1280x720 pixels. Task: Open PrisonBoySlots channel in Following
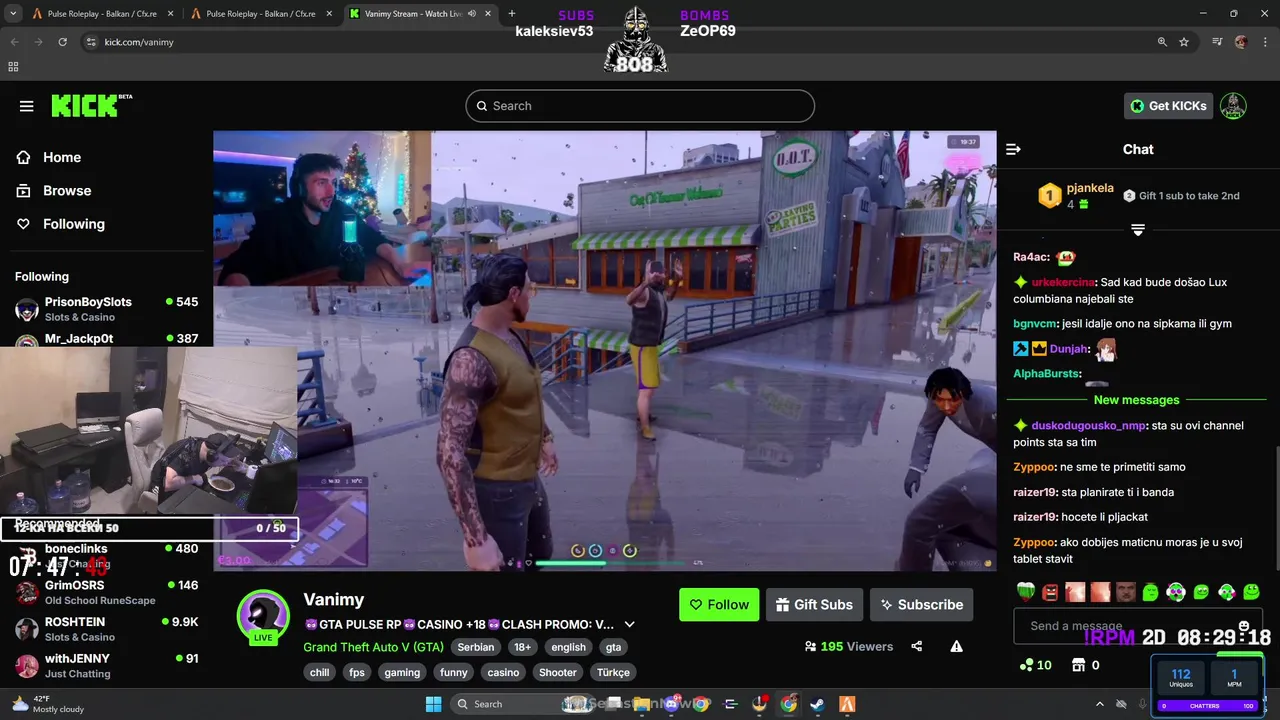click(x=106, y=308)
